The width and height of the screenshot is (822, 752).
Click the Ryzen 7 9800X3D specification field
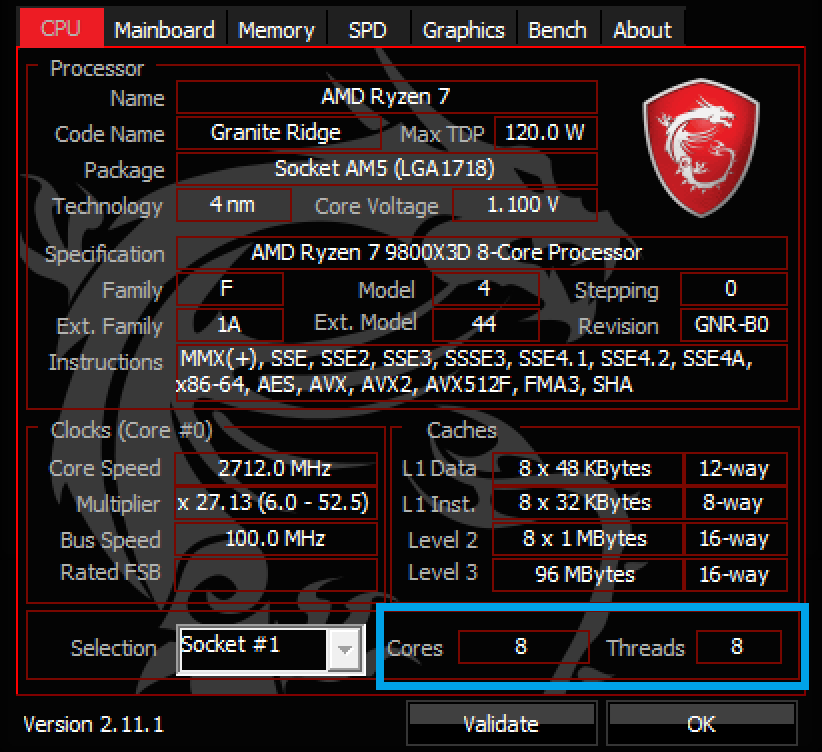[x=482, y=253]
